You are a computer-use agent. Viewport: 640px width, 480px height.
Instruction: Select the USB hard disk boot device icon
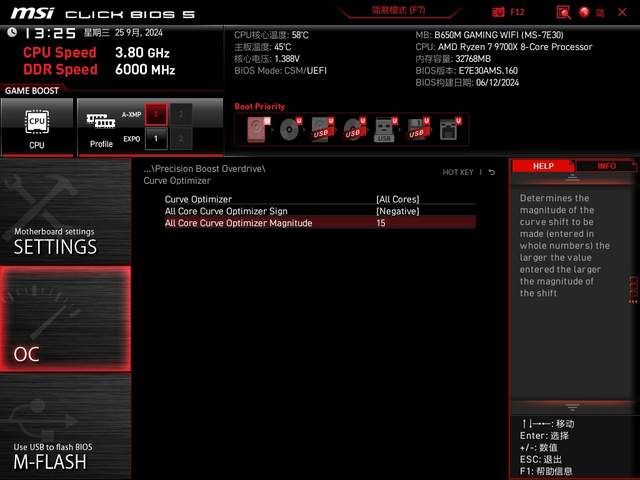coord(322,129)
